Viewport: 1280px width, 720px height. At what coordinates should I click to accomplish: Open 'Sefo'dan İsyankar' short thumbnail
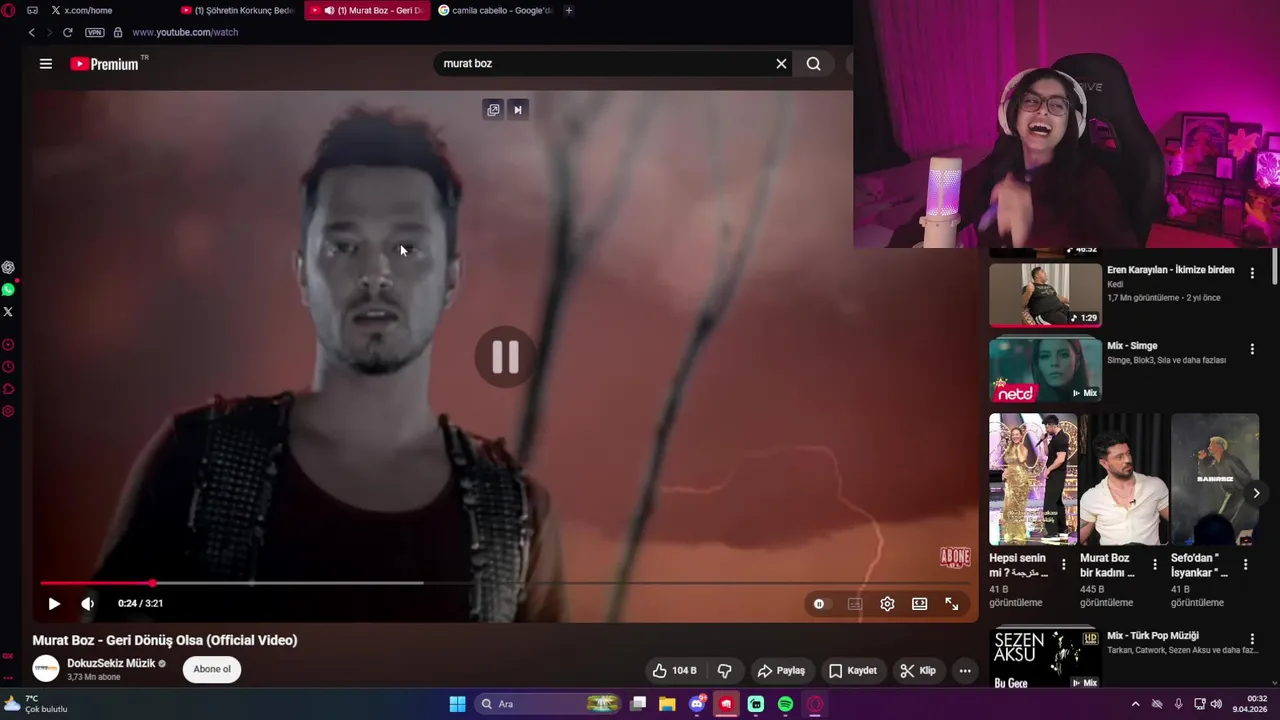1215,480
